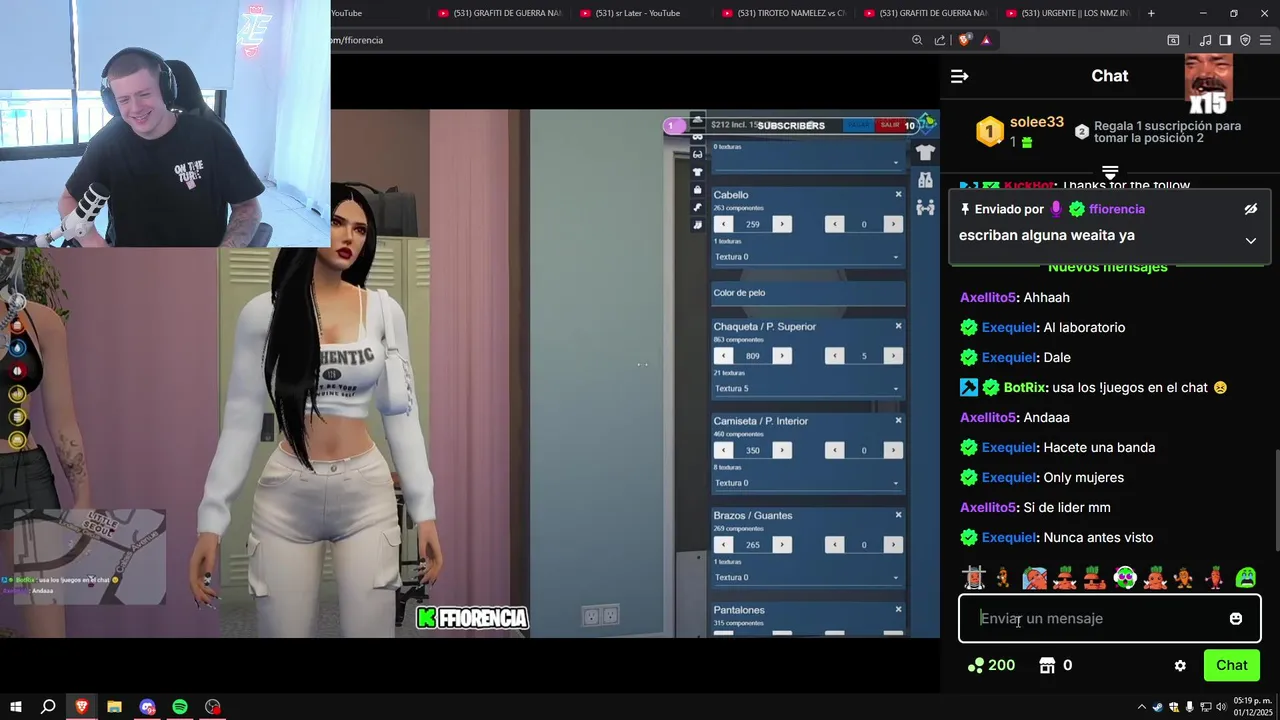Remove the Cabello item with its X
This screenshot has height=720, width=1280.
[x=898, y=194]
